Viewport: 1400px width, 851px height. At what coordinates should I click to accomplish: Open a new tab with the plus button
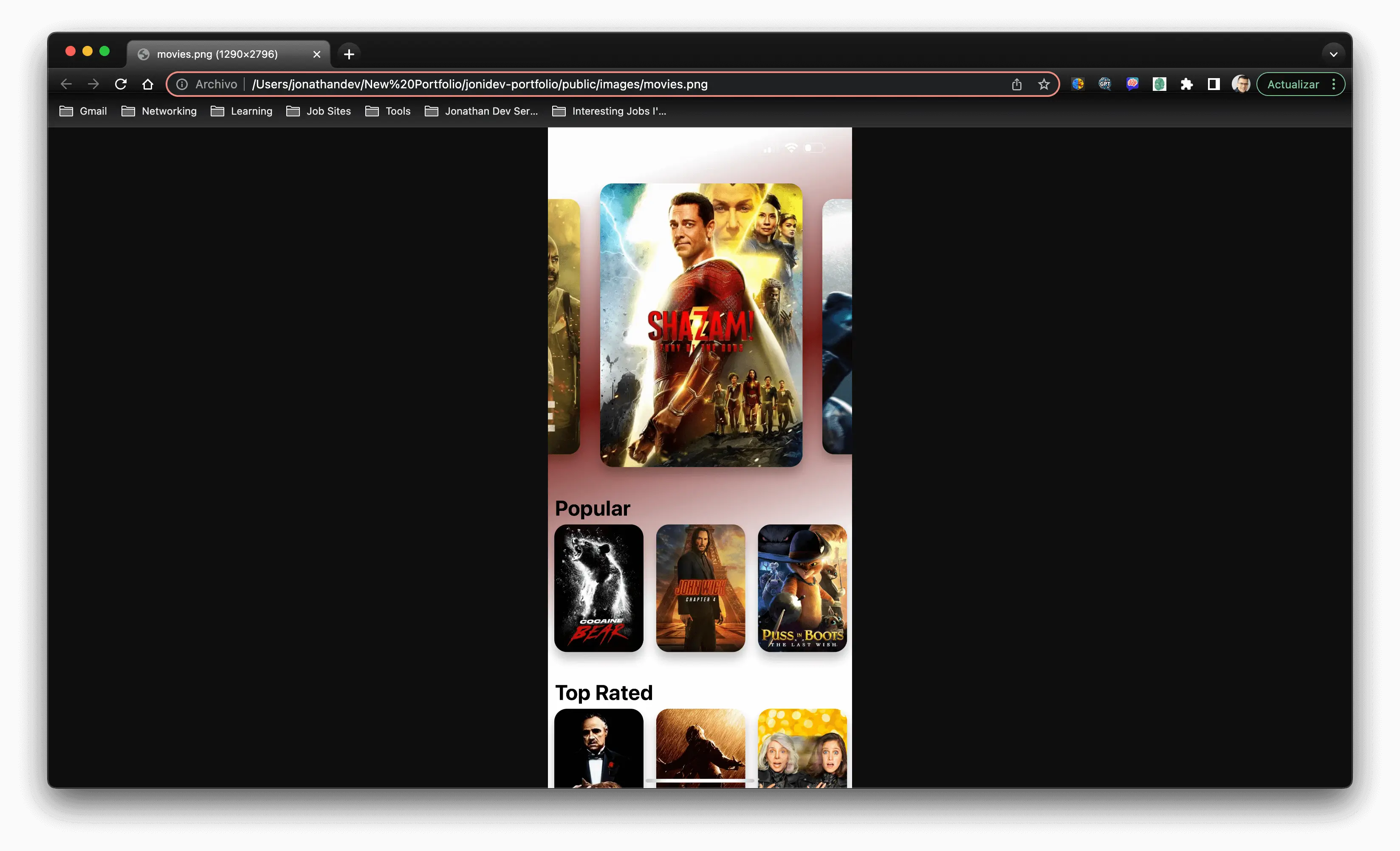pos(349,54)
